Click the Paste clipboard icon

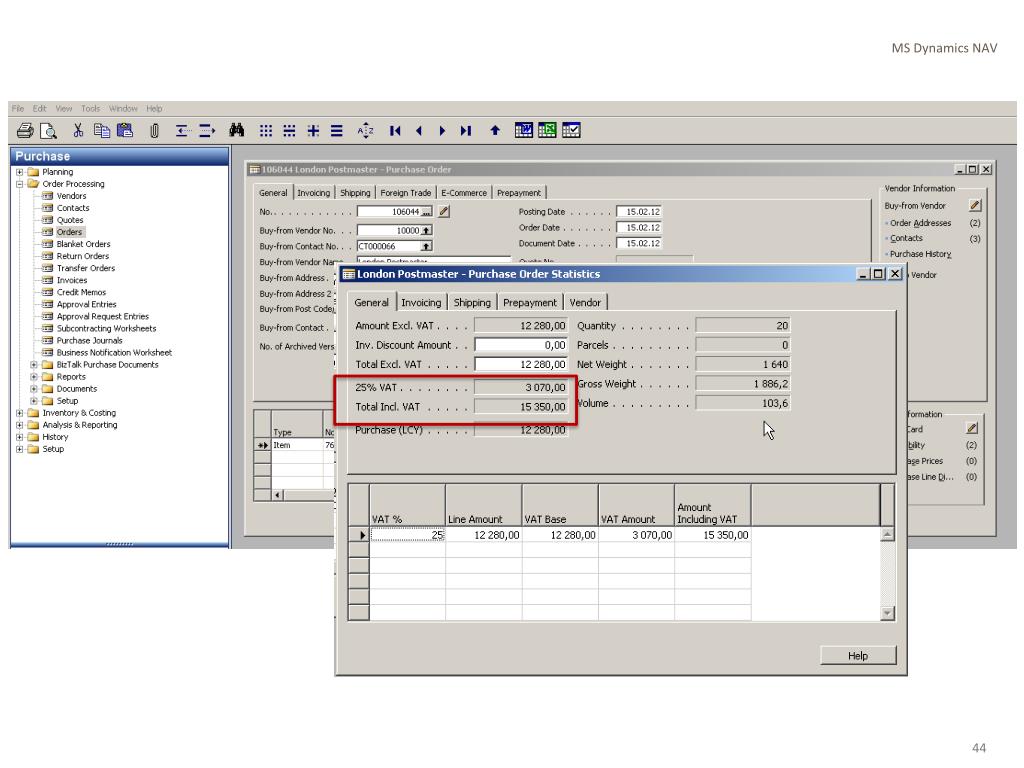(125, 131)
